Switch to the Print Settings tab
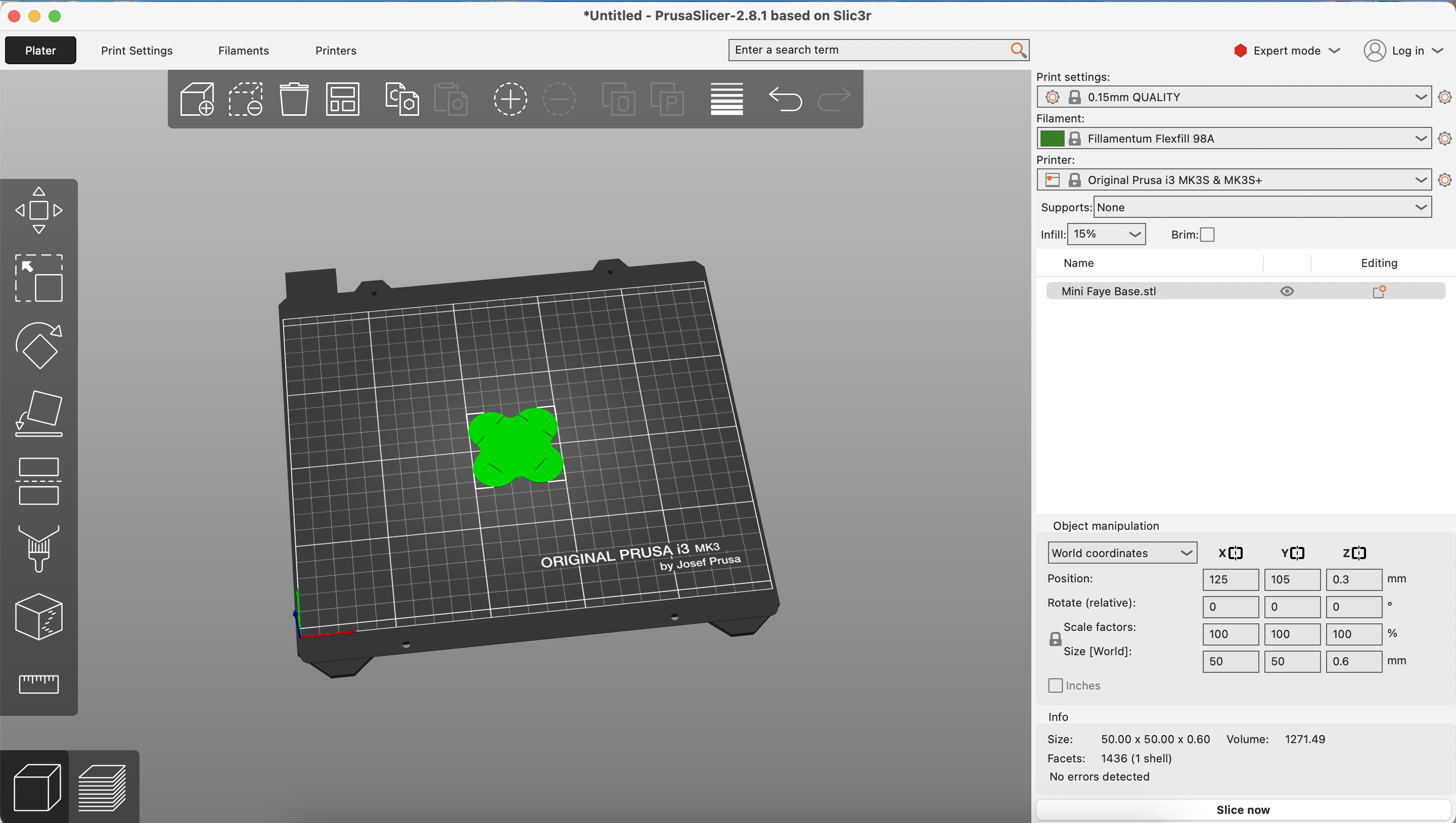Screen dimensions: 1456x823 pos(136,50)
